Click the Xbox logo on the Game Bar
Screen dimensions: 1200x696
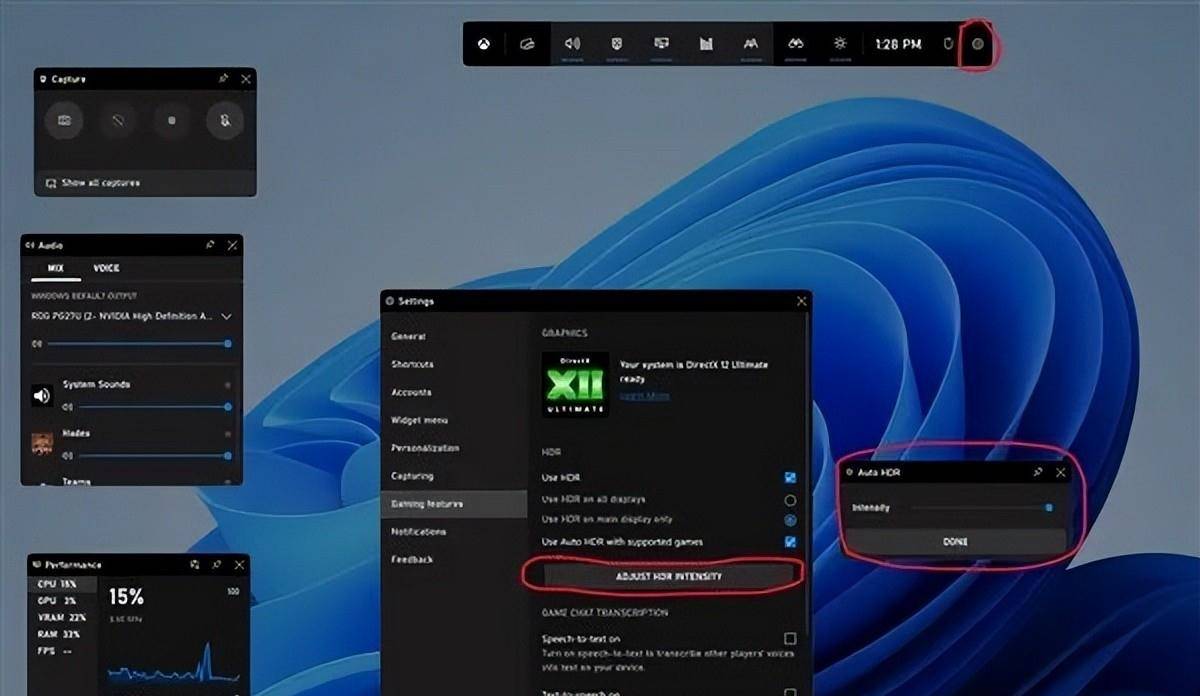coord(484,44)
